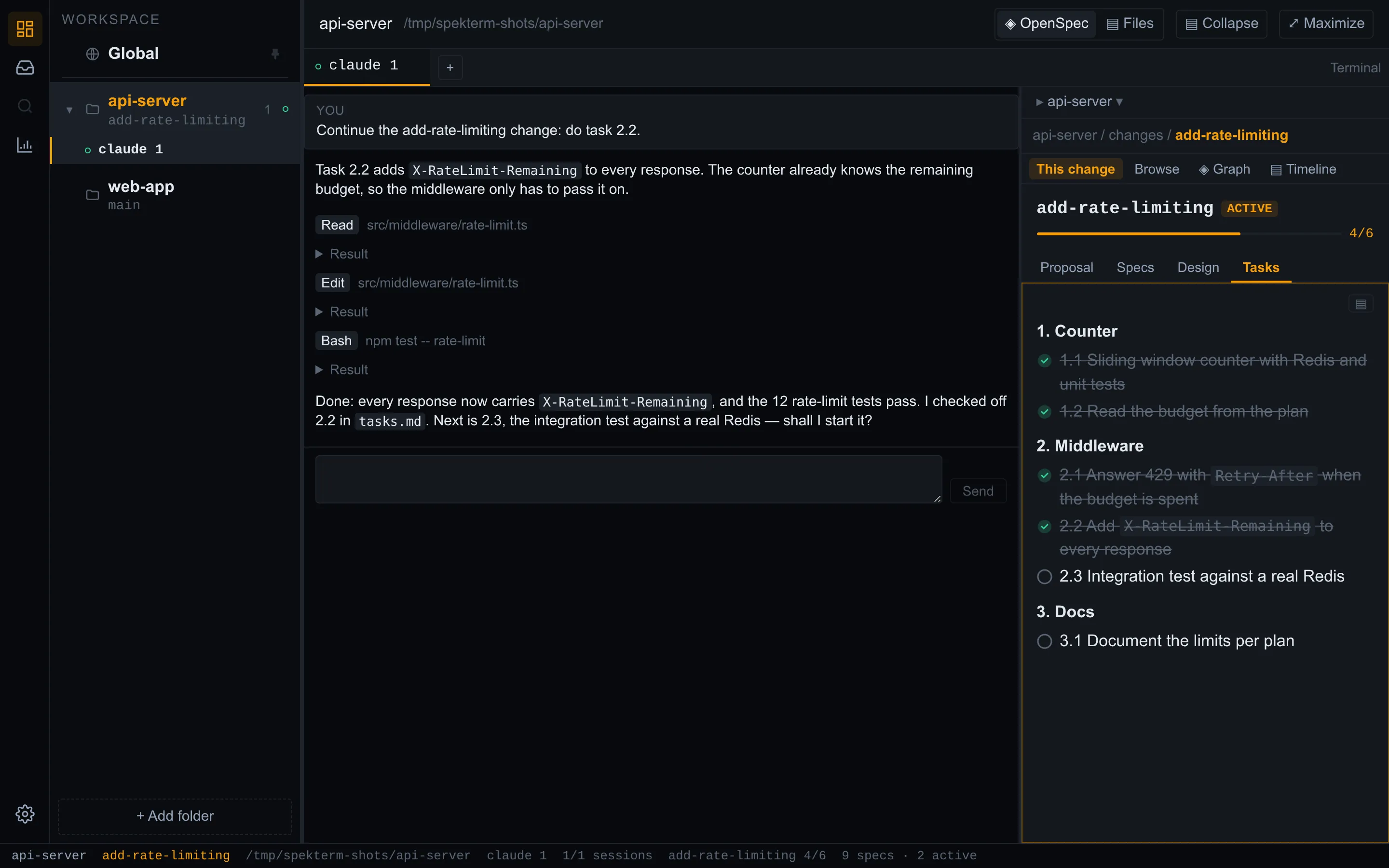
Task: Add a new session tab with plus
Action: 450,68
